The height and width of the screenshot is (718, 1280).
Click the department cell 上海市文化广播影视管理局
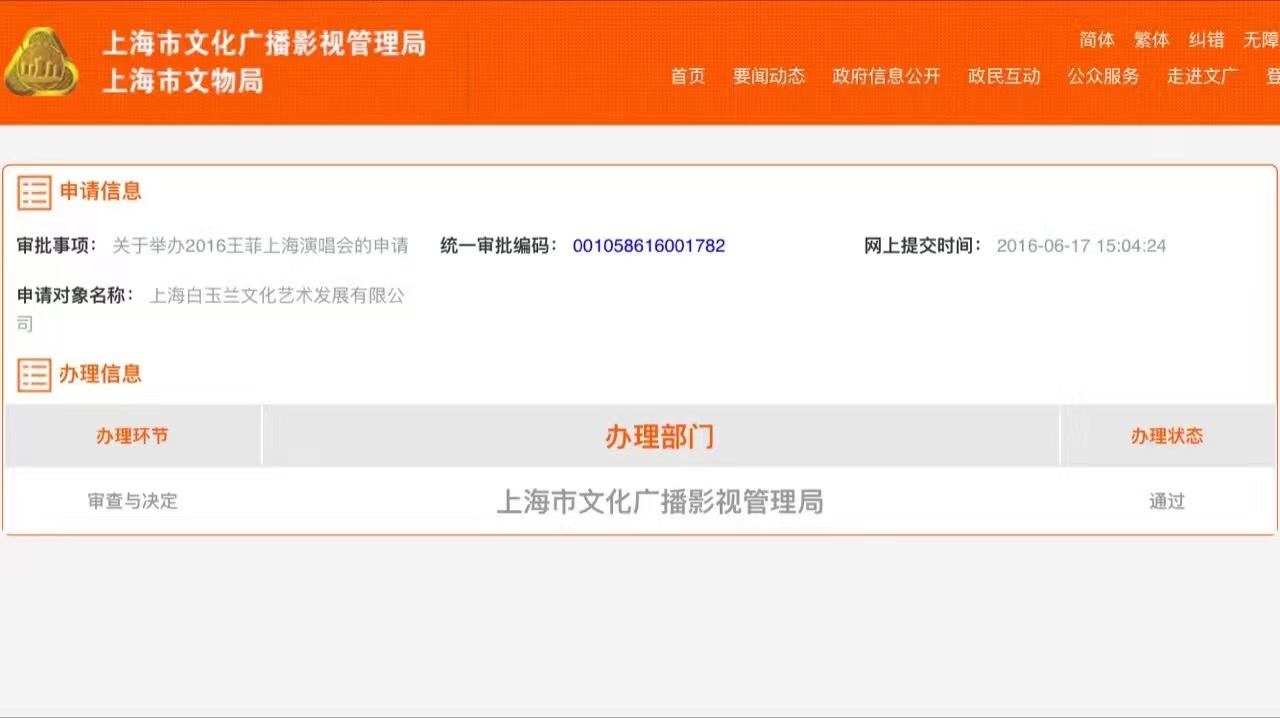(x=660, y=501)
